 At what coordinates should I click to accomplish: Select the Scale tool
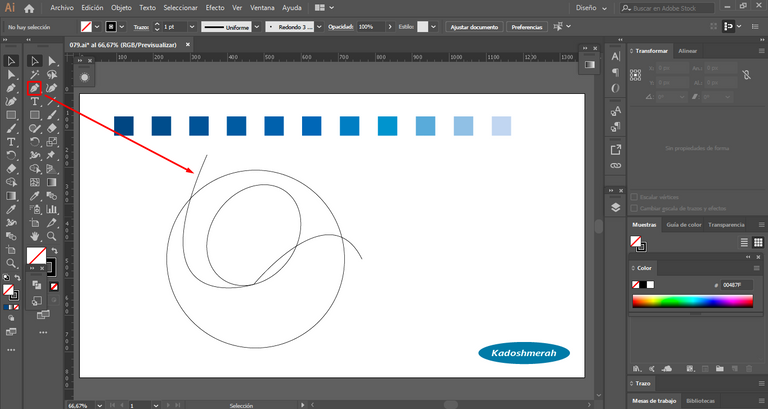[x=51, y=142]
